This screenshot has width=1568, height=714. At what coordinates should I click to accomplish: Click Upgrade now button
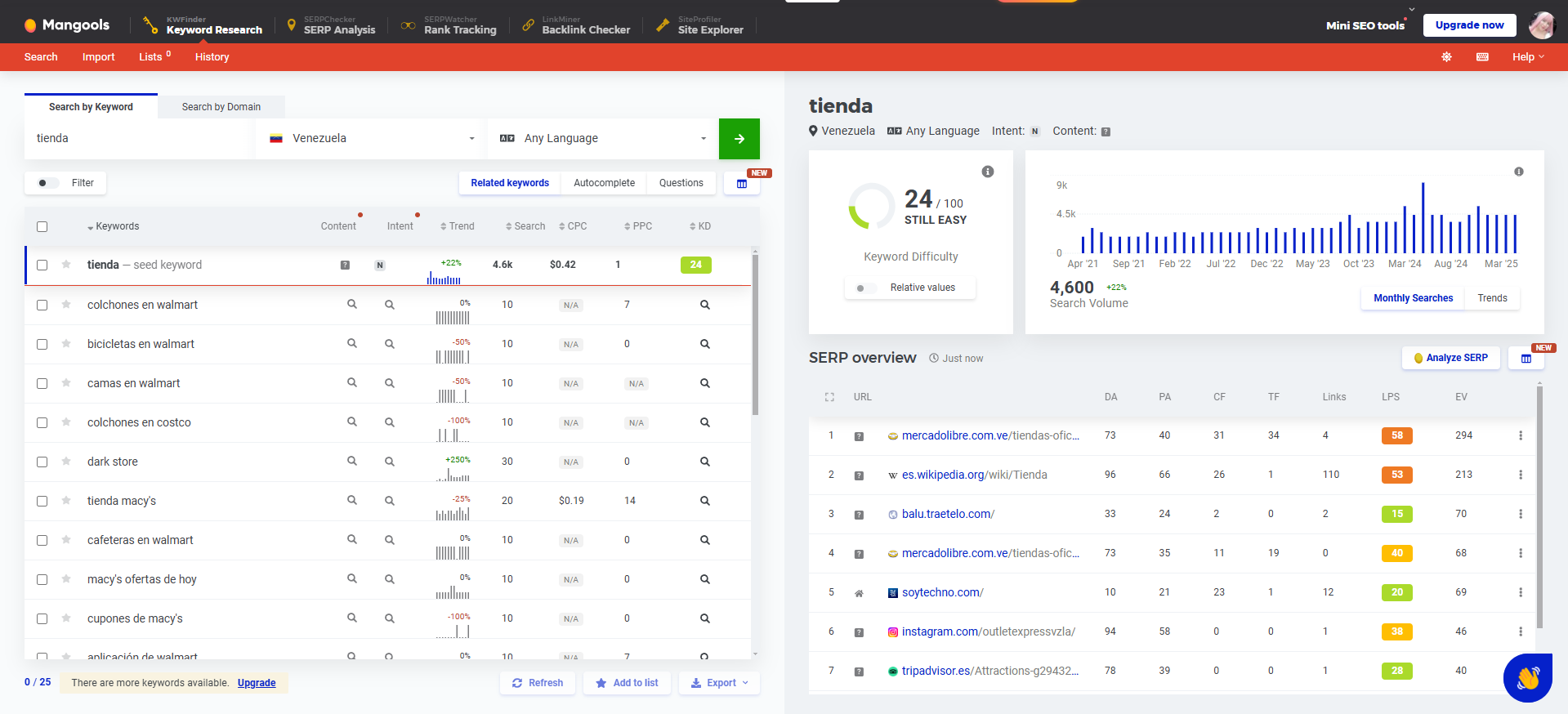pyautogui.click(x=1469, y=25)
